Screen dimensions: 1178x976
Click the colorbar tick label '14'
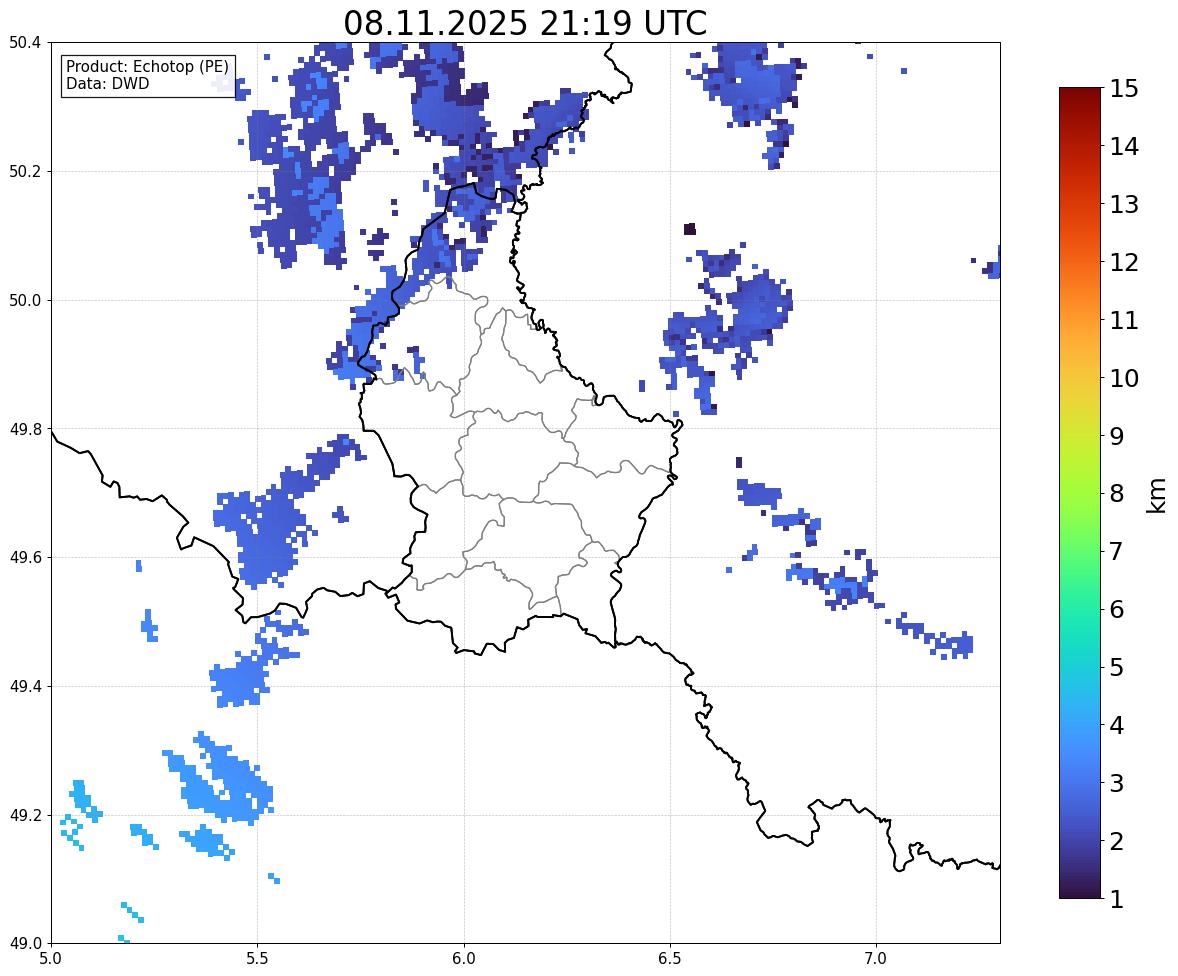pos(1124,147)
